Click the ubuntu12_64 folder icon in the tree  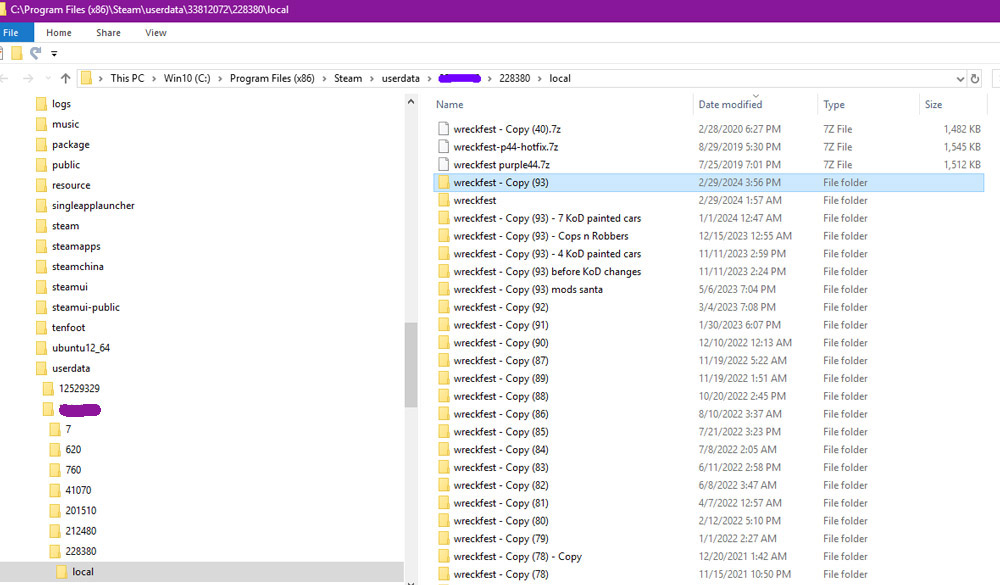41,348
